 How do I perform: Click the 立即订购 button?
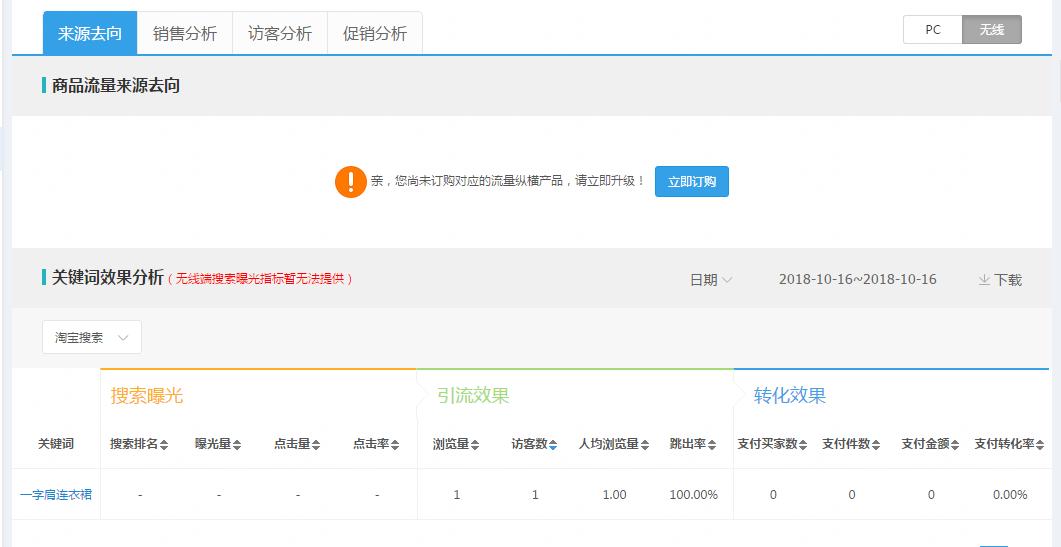coord(692,182)
